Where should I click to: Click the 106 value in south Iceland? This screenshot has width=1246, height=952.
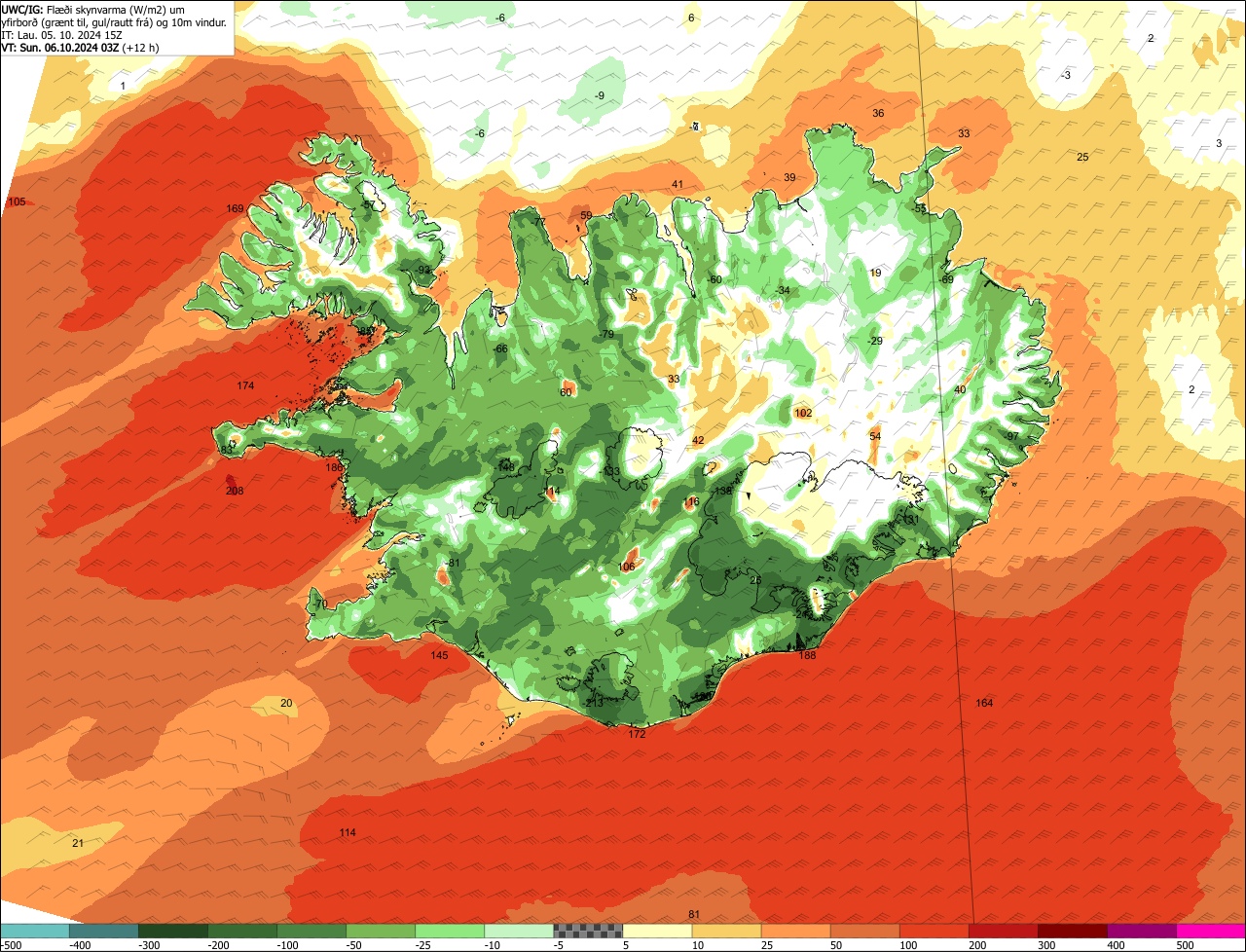tap(627, 568)
